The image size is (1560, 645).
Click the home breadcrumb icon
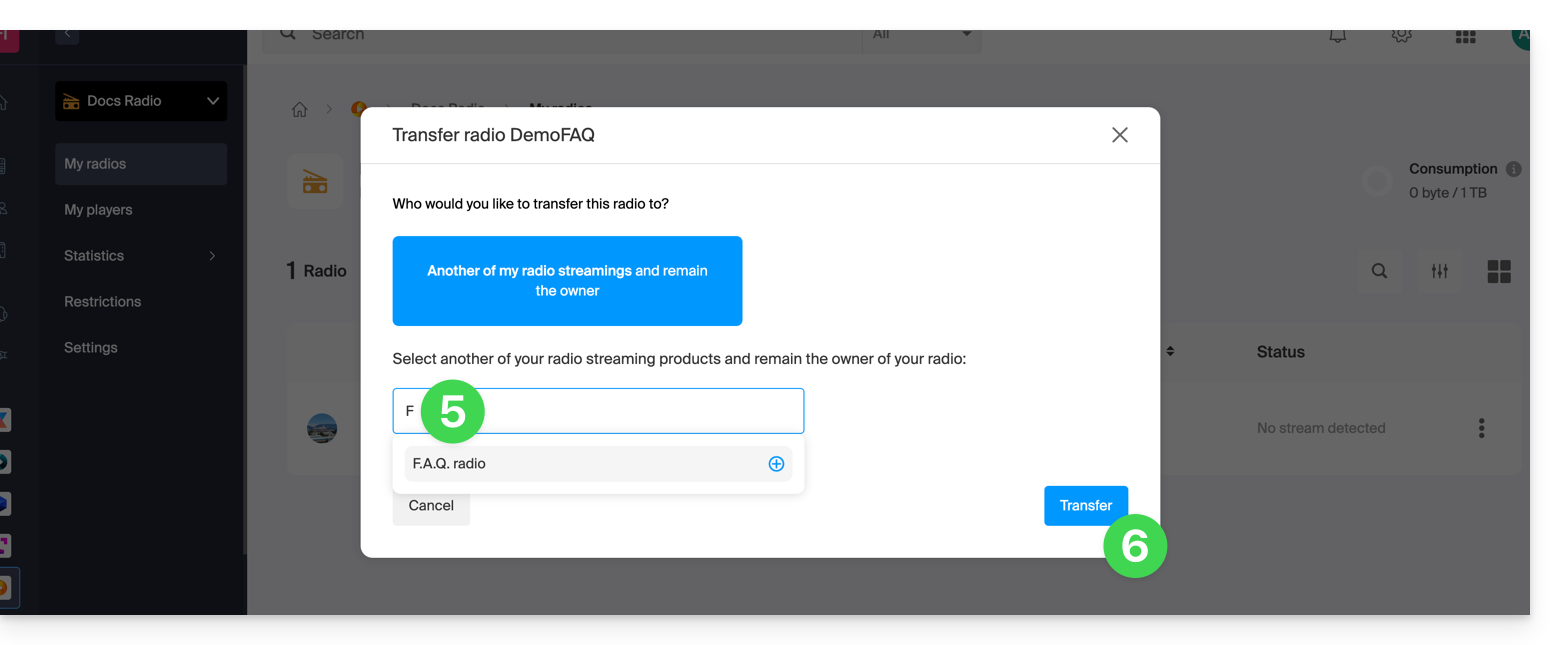click(299, 110)
